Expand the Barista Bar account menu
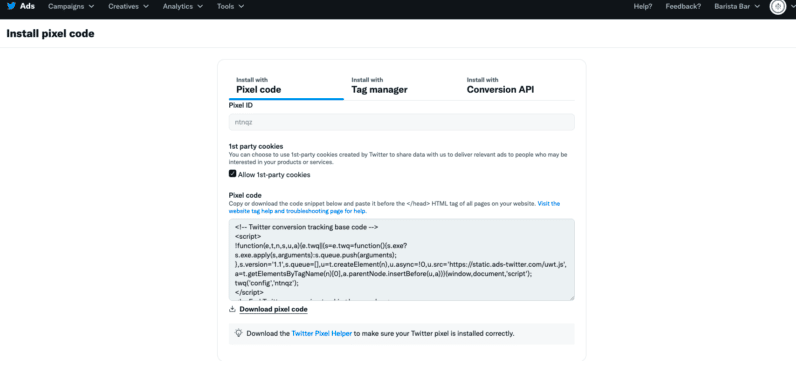This screenshot has height=365, width=796. pyautogui.click(x=737, y=7)
